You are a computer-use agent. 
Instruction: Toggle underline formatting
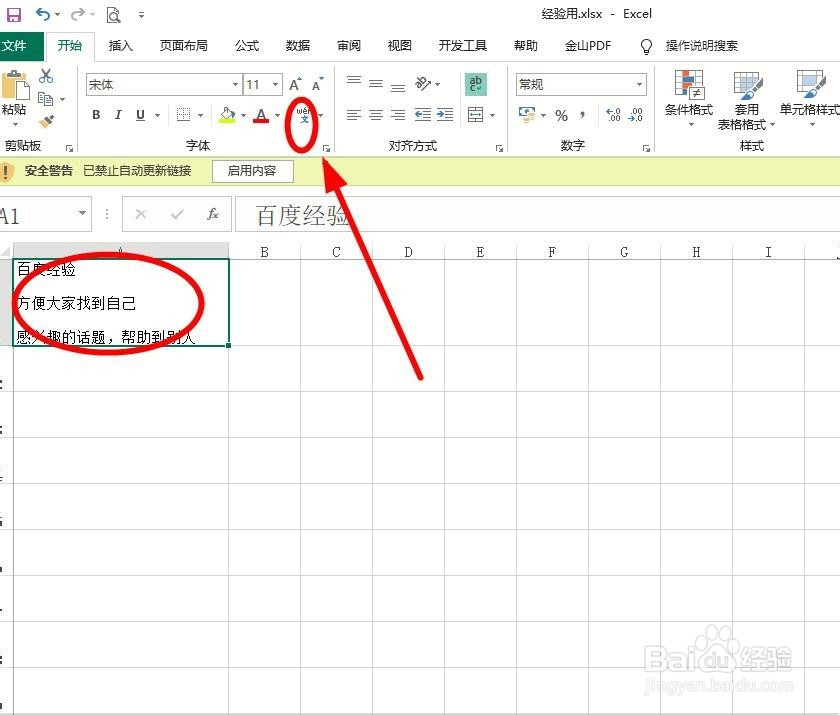pos(140,114)
